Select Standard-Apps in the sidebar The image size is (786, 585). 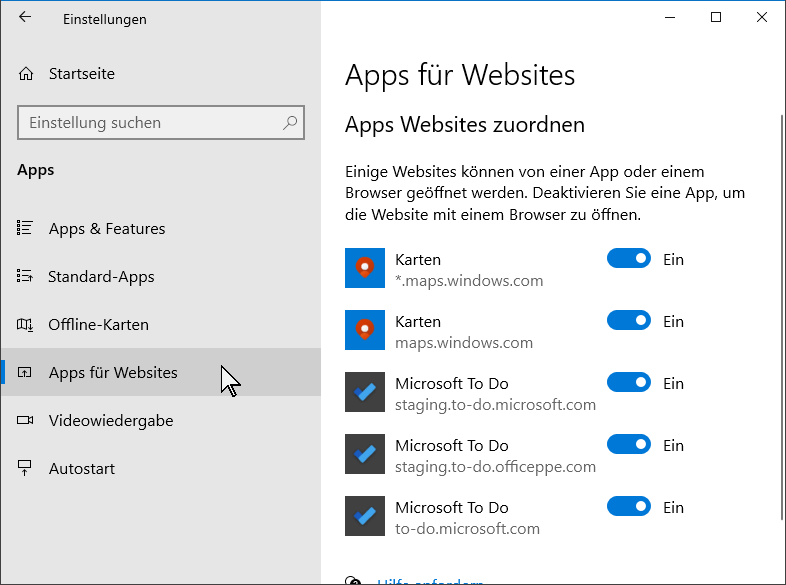[160, 276]
